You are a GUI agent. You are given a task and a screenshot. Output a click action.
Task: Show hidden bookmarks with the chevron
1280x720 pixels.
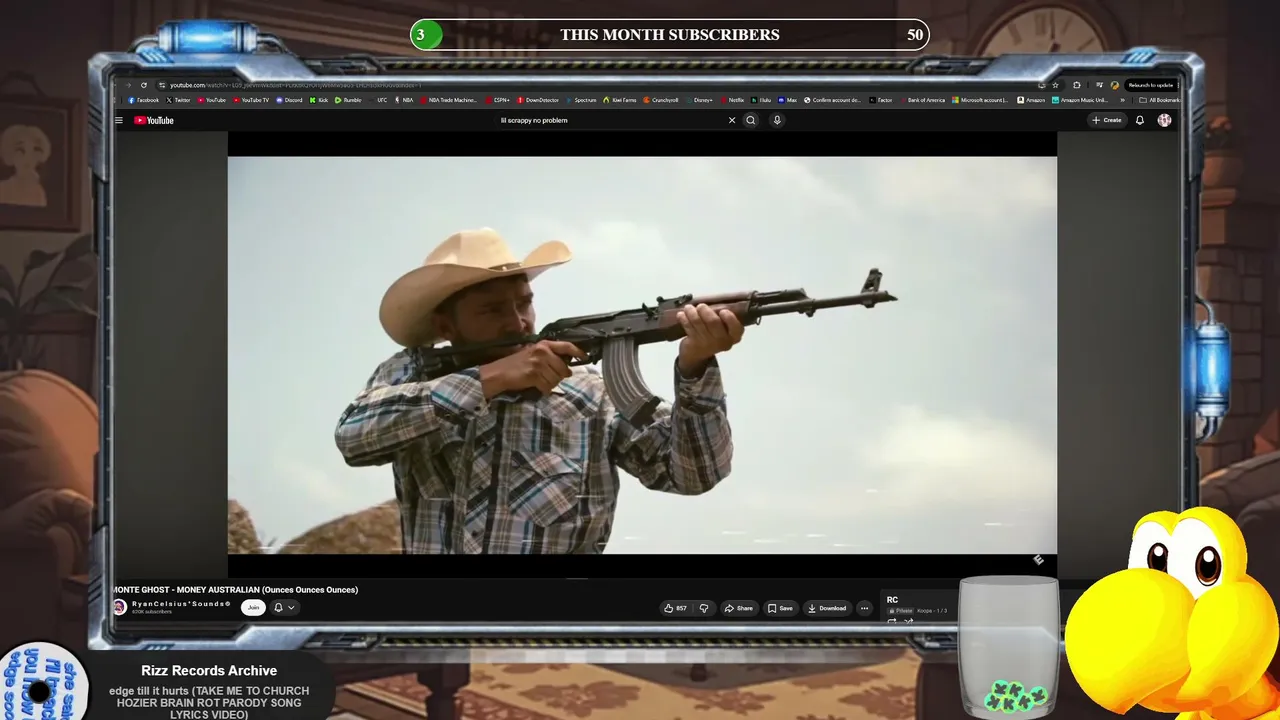1122,100
